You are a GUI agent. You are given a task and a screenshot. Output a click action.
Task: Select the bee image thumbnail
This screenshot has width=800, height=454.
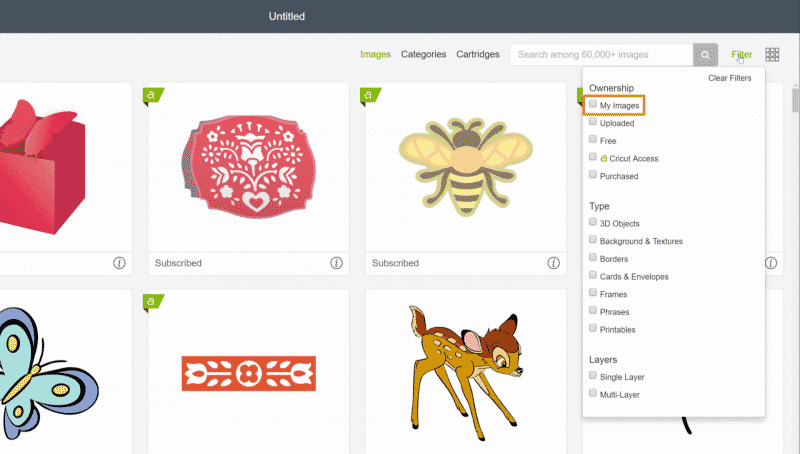pyautogui.click(x=465, y=166)
